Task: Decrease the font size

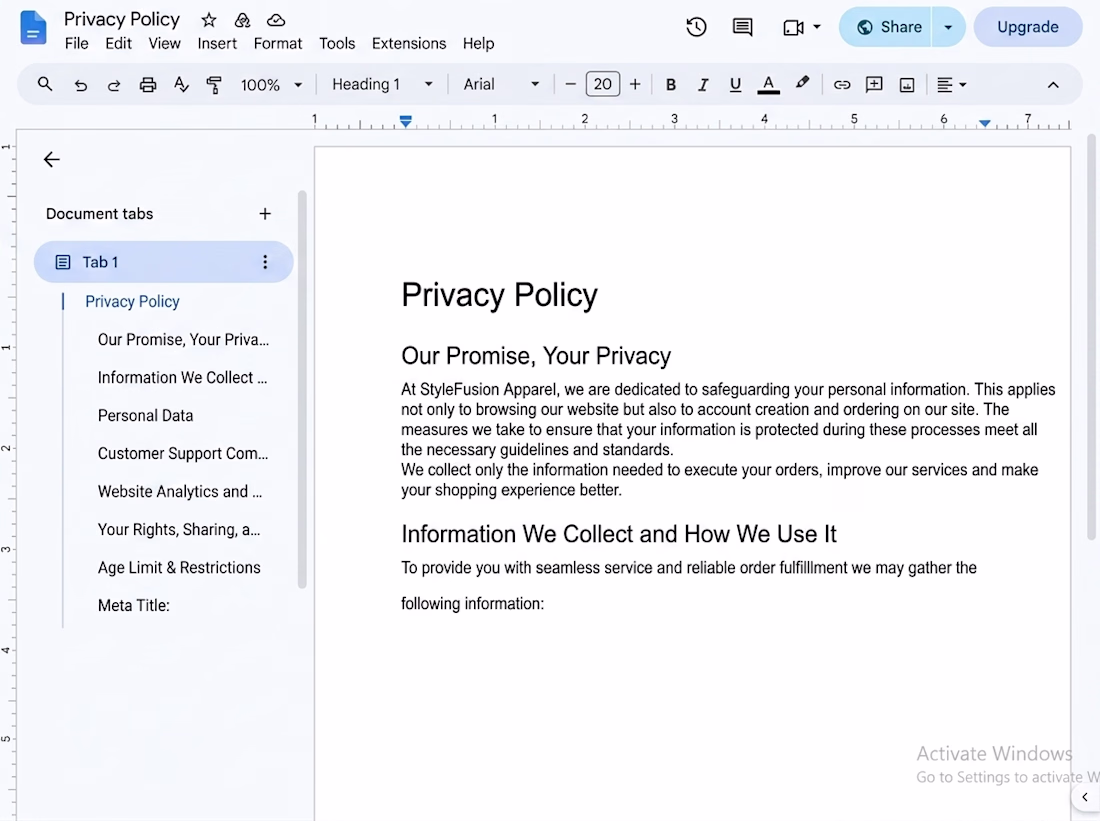Action: [x=570, y=84]
